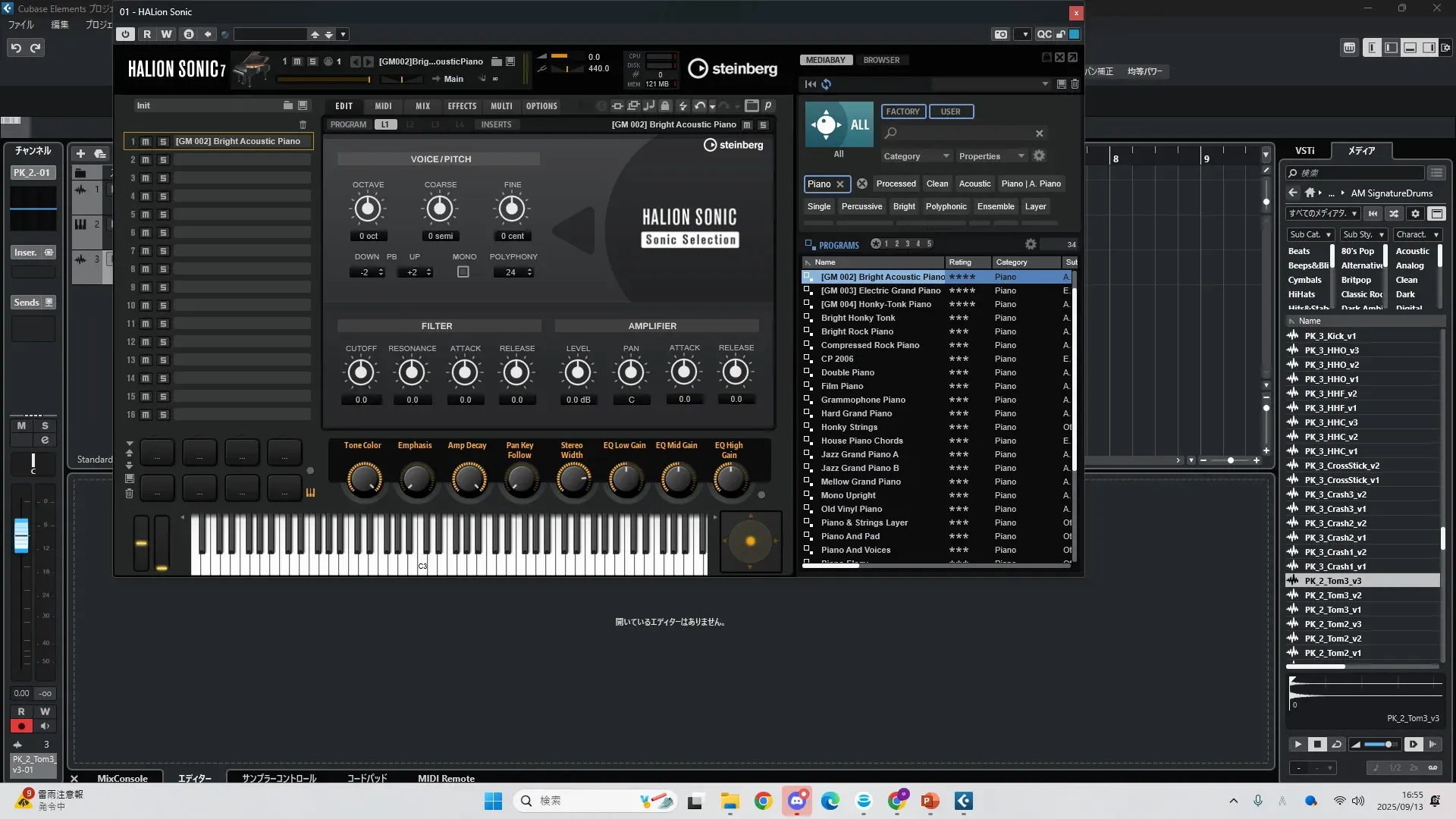The width and height of the screenshot is (1456, 819).
Task: Open the BROWSER tab
Action: (881, 60)
